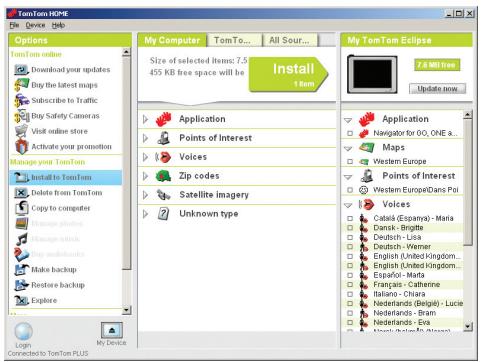
Task: Click the Visit online store link text
Action: [x=60, y=131]
